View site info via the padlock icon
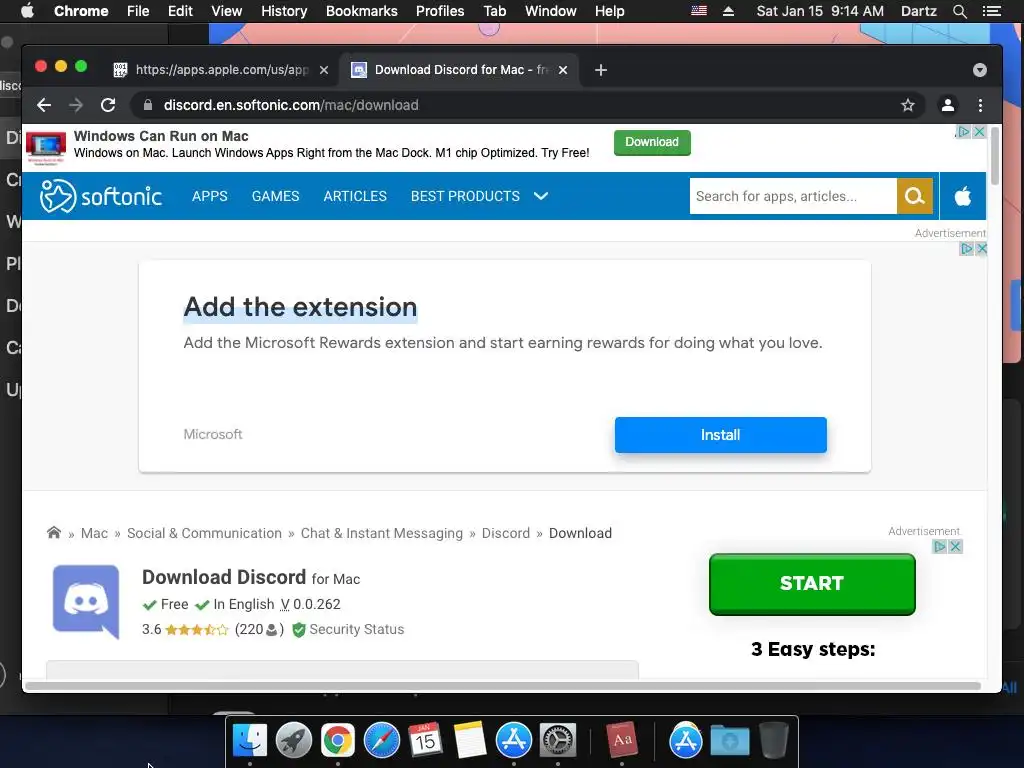 point(148,105)
